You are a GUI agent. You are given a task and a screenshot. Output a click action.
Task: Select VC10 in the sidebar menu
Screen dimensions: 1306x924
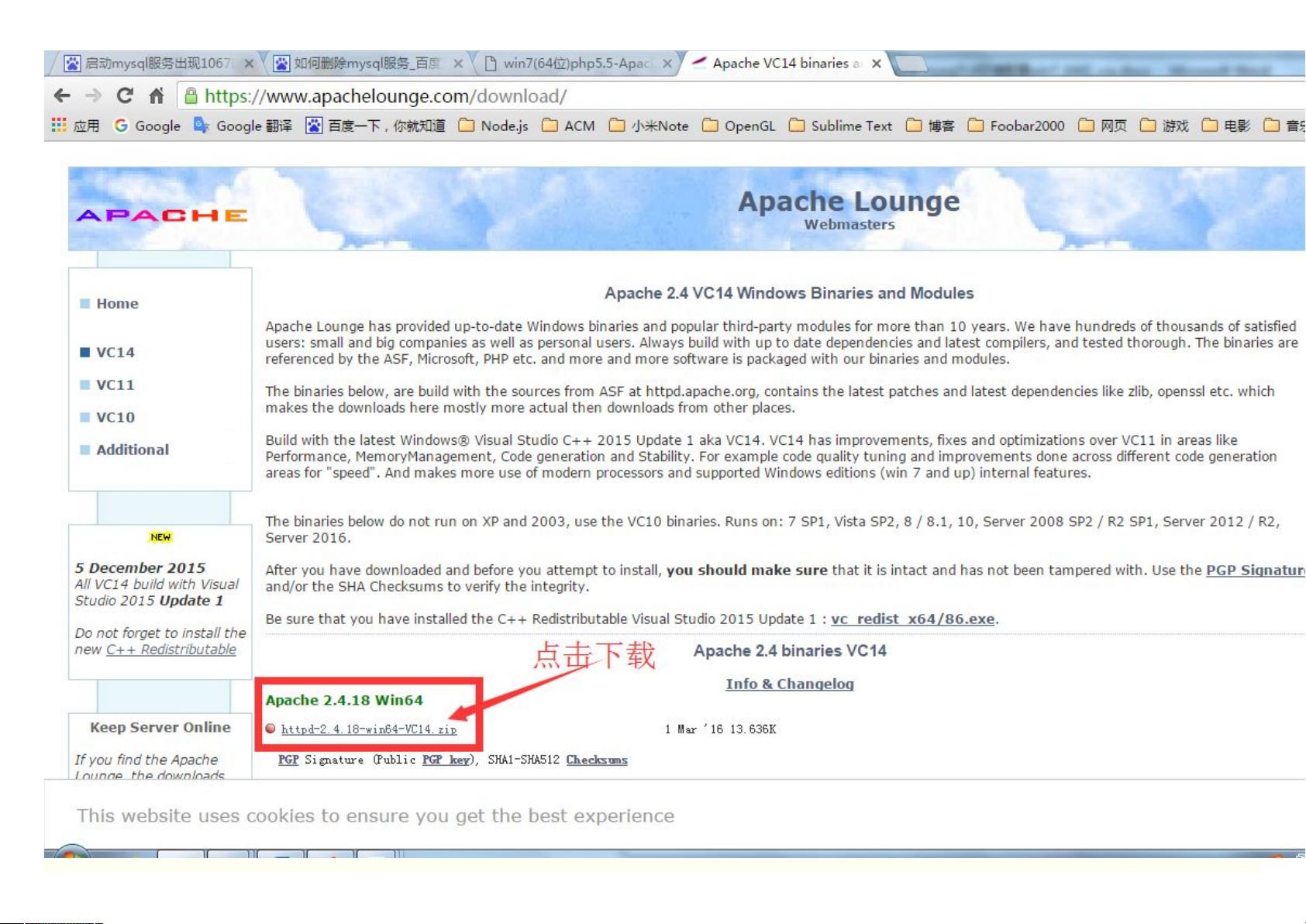coord(115,418)
